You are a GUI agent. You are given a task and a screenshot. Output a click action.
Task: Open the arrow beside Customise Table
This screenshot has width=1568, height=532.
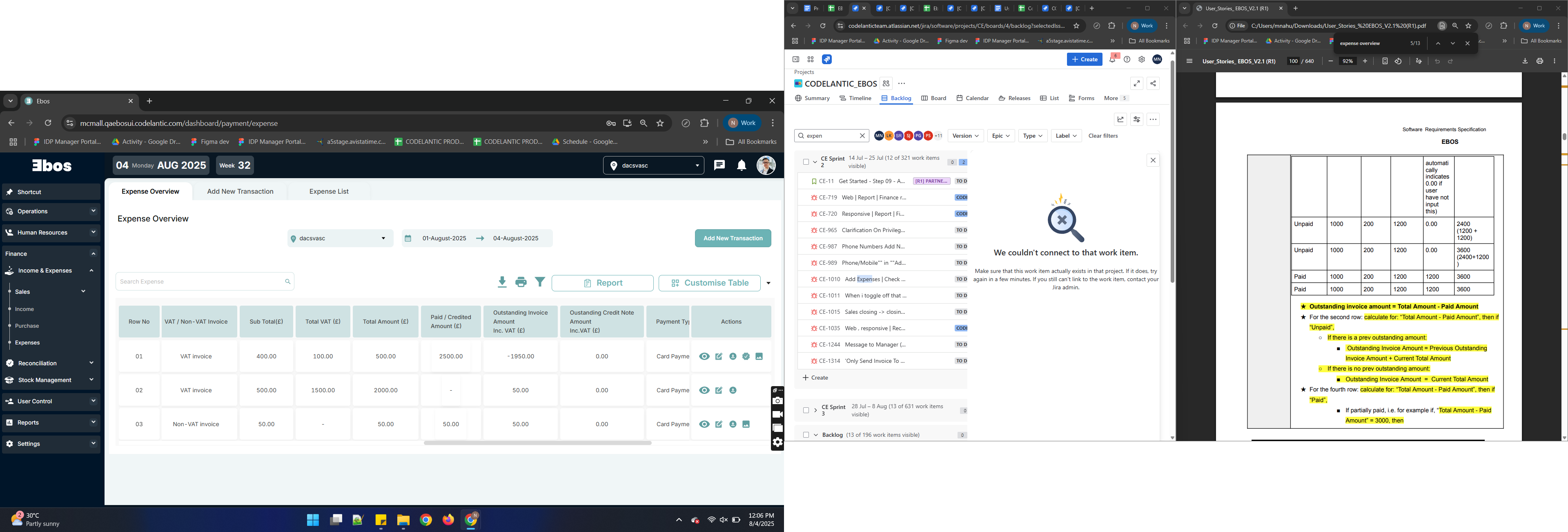click(768, 284)
